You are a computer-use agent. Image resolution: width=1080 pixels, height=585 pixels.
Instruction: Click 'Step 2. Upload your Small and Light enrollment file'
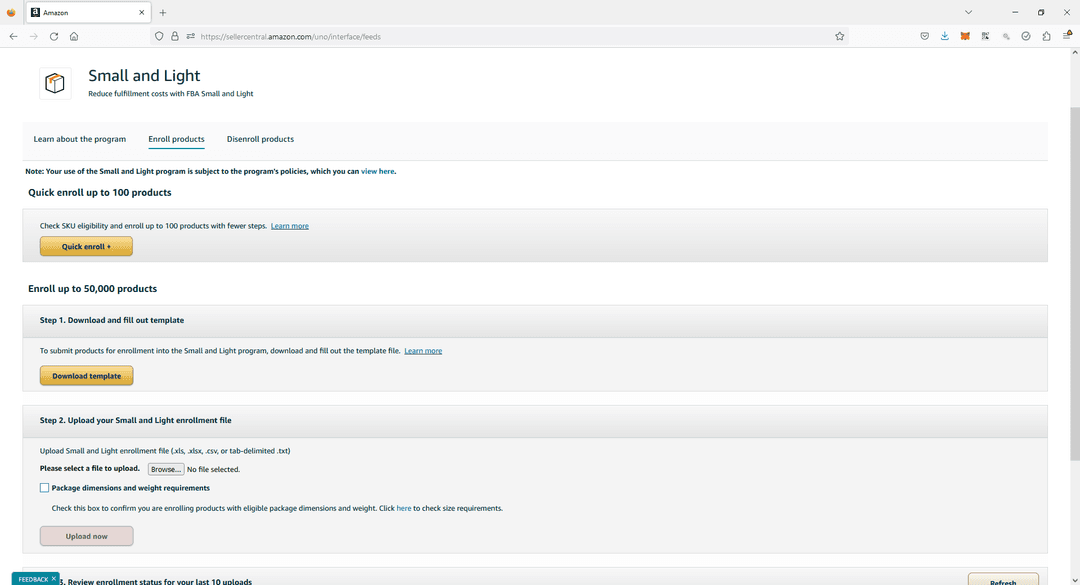point(136,420)
